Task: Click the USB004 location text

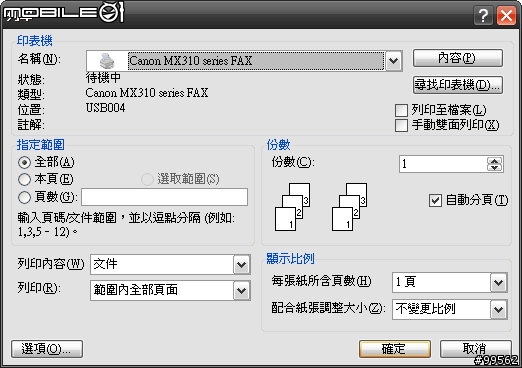Action: coord(105,108)
